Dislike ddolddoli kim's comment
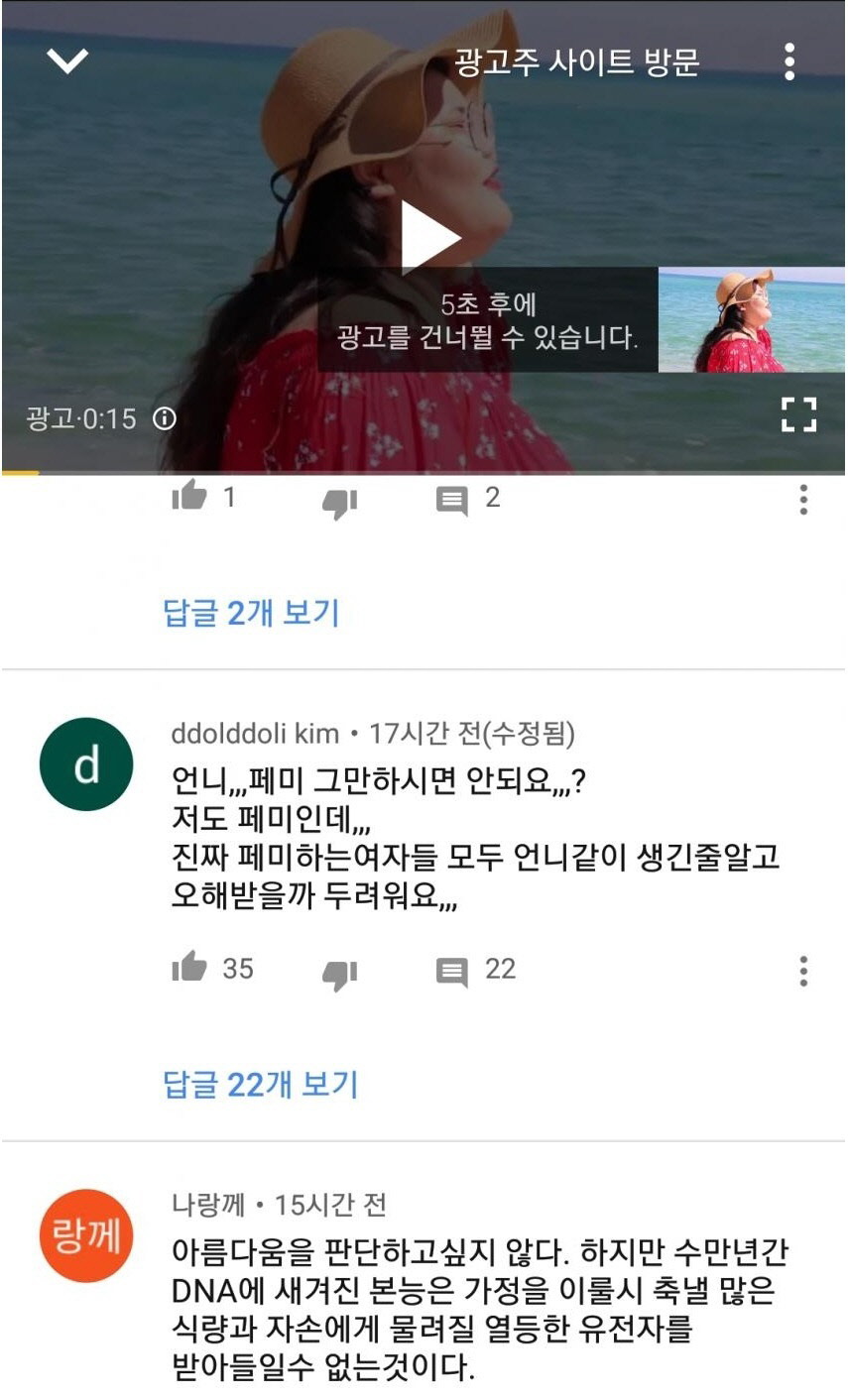Viewport: 848px width, 1400px height. (x=339, y=974)
